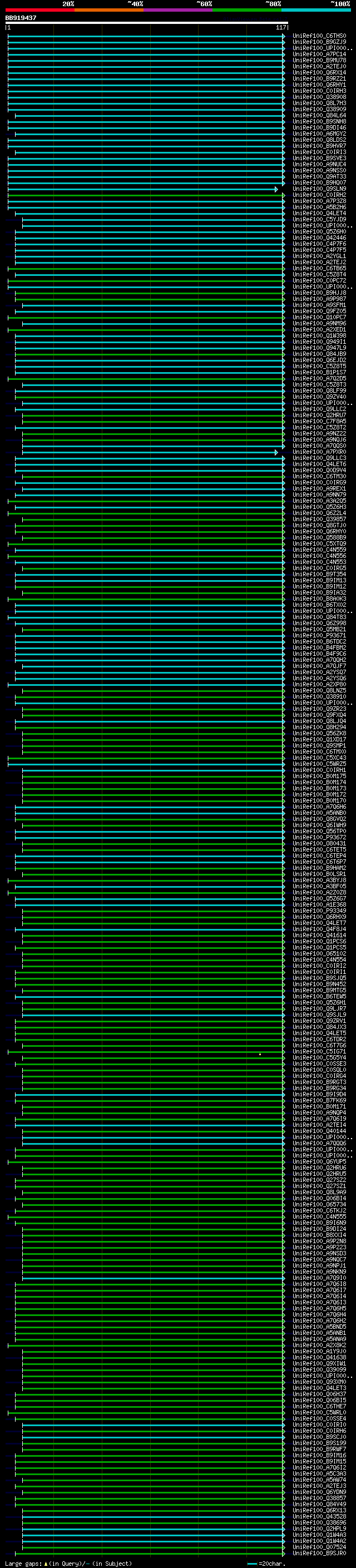Viewport: 356px width, 1568px height.
Task: Select label UniRef100_Q1XD17
Action: 319,740
